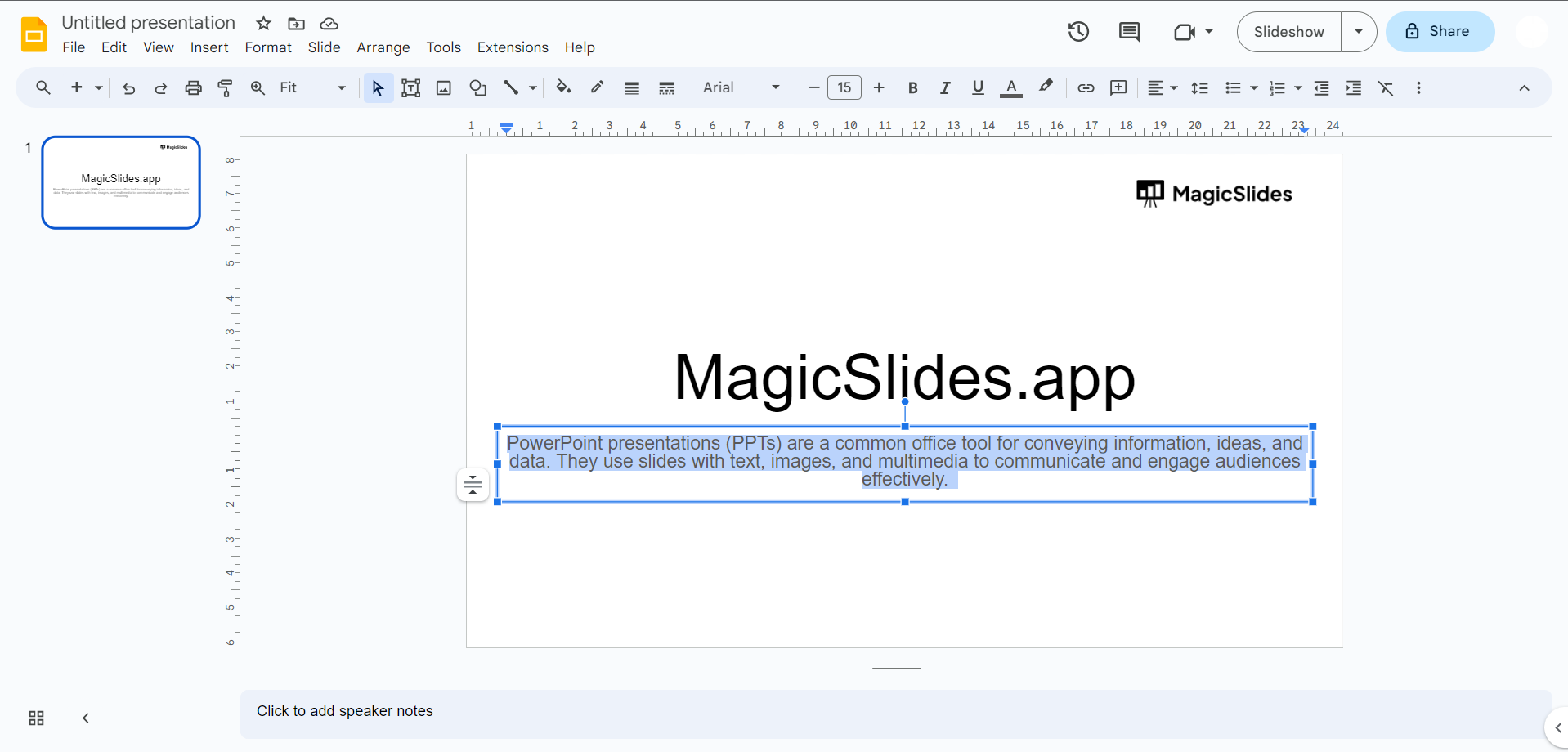Toggle italic formatting
The height and width of the screenshot is (752, 1568).
pyautogui.click(x=945, y=88)
